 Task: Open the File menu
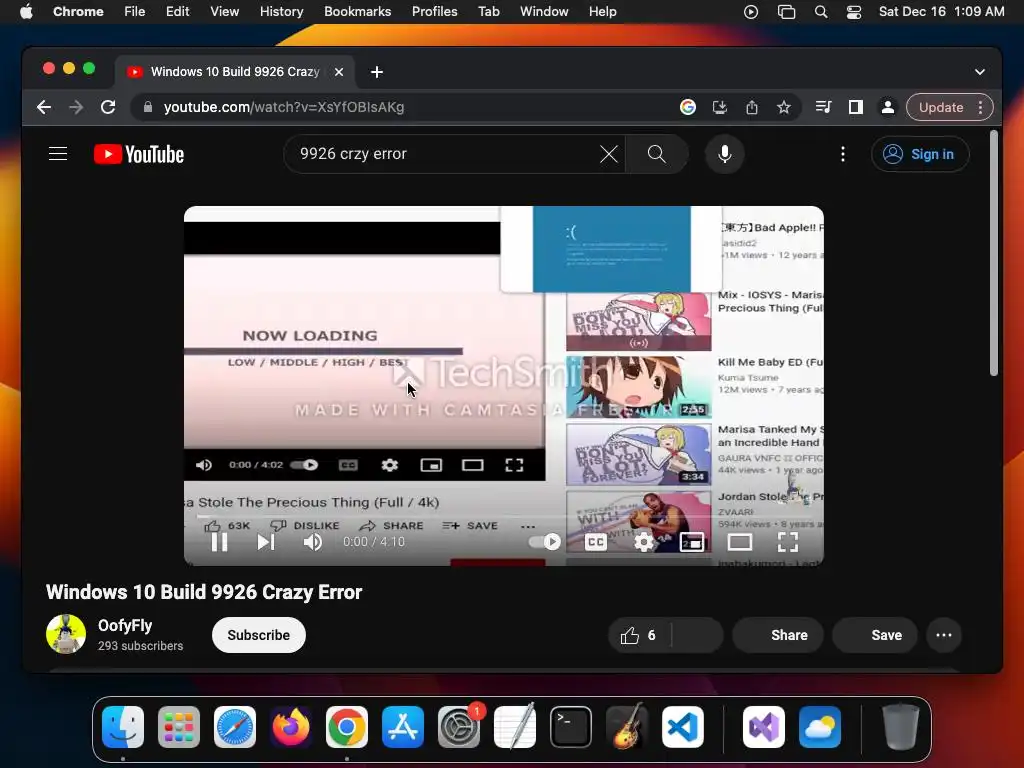pos(135,12)
